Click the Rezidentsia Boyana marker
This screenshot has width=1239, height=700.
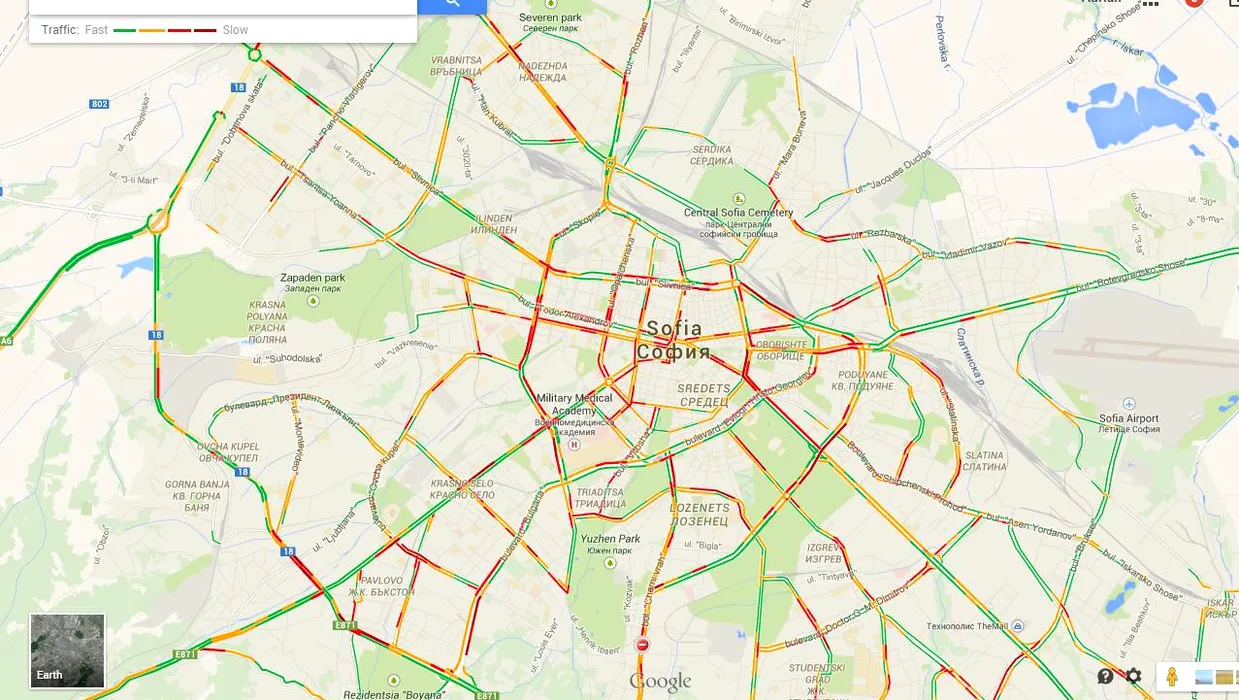click(x=393, y=680)
